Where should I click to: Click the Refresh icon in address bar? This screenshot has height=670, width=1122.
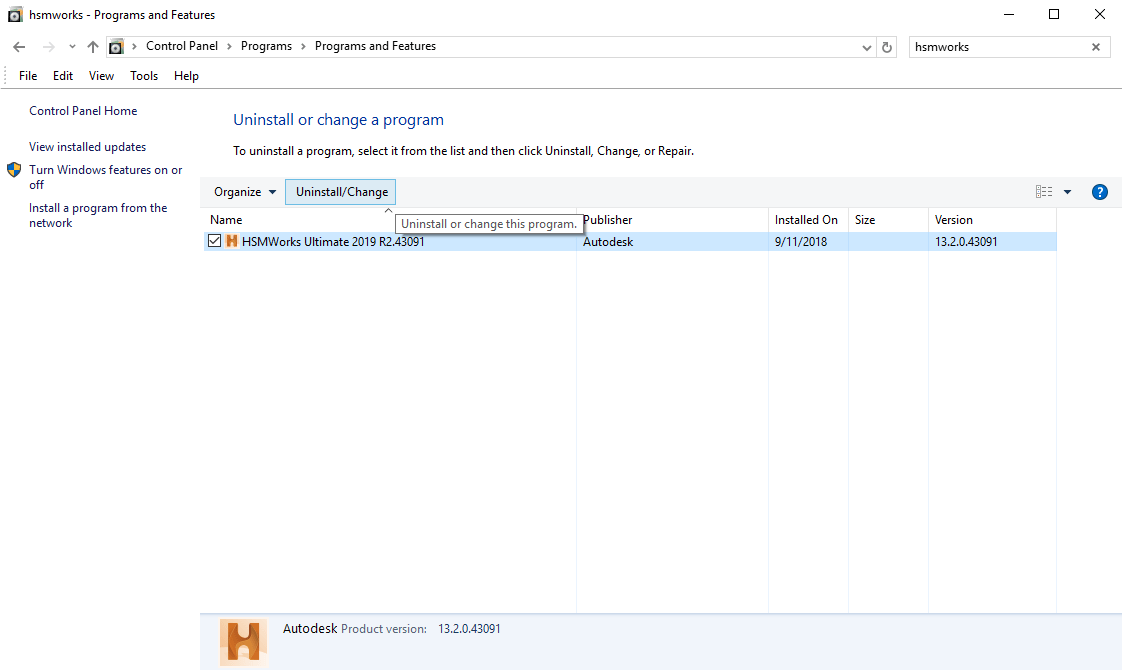(x=888, y=46)
